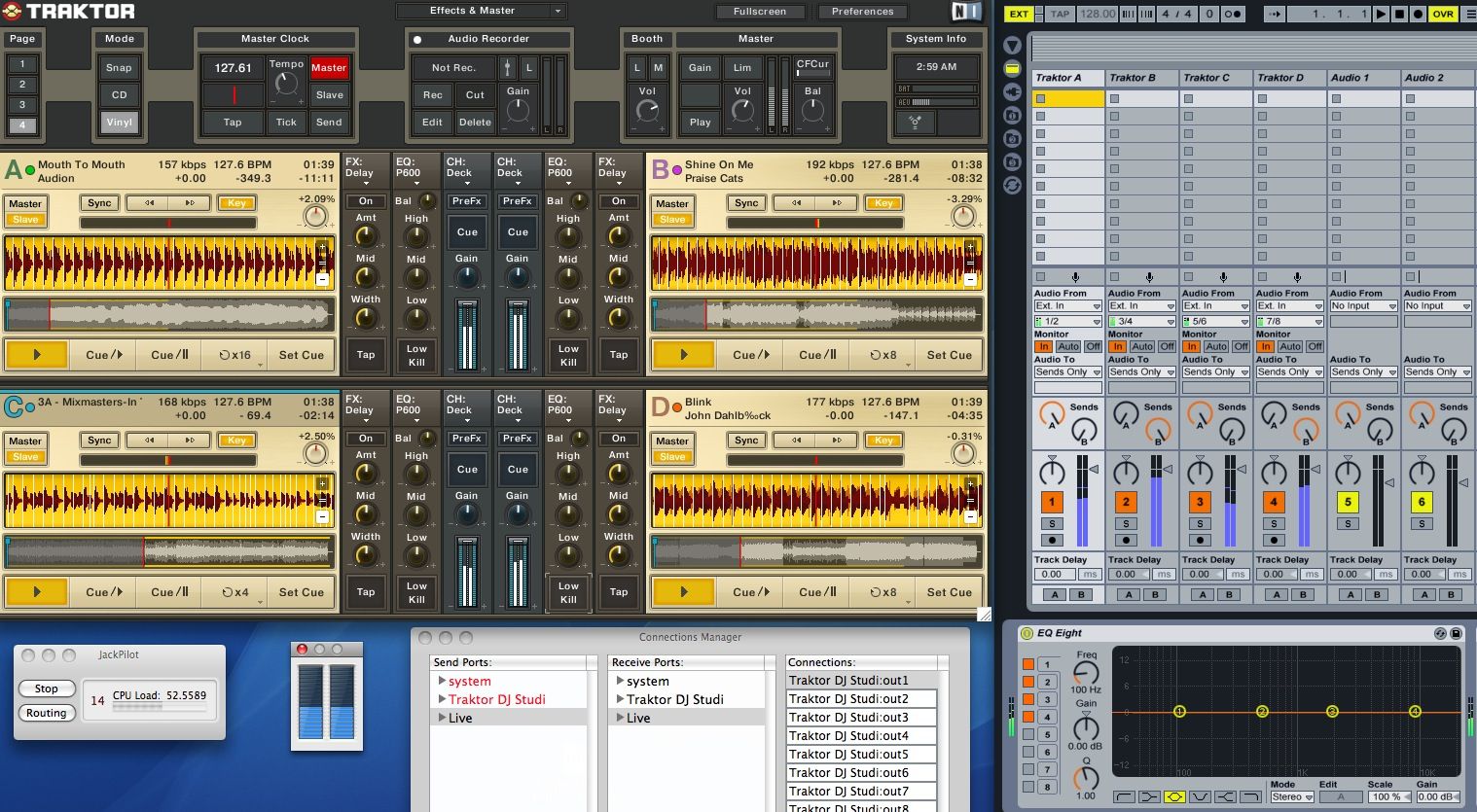Open the Ext. In input chooser on Traktor A

click(1066, 305)
